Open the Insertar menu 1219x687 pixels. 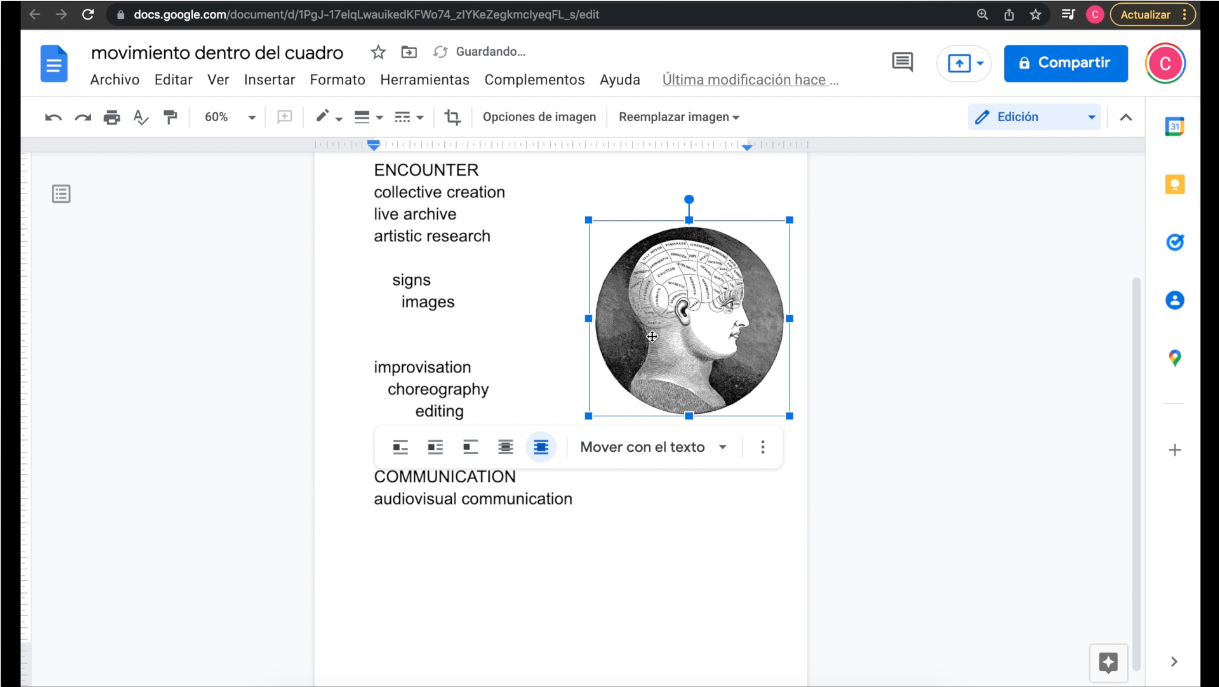(269, 80)
